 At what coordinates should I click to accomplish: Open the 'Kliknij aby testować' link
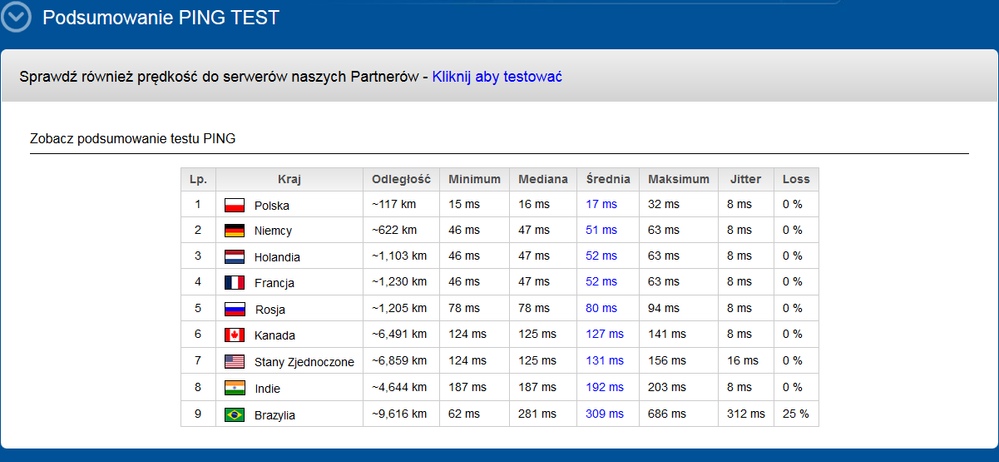coord(496,77)
